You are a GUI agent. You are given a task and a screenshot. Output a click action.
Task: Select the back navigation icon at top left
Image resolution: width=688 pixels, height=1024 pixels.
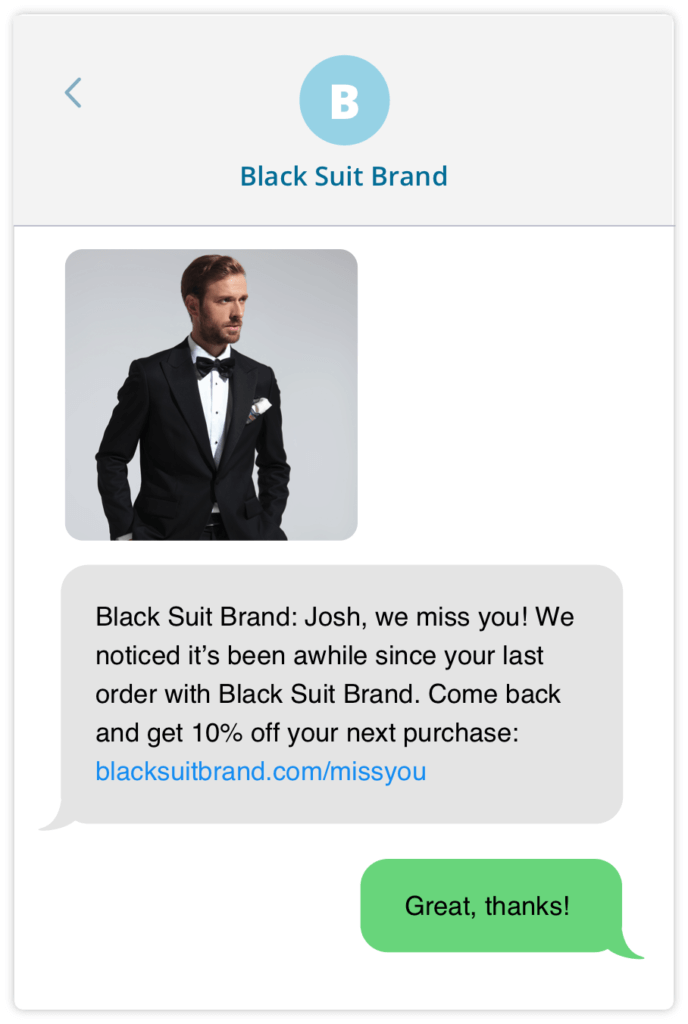[72, 92]
